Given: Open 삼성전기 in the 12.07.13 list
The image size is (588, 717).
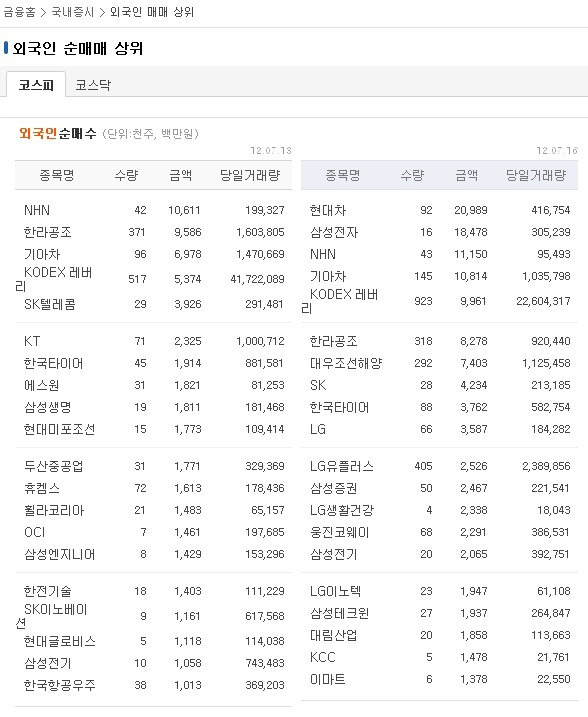Looking at the screenshot, I should [x=48, y=663].
